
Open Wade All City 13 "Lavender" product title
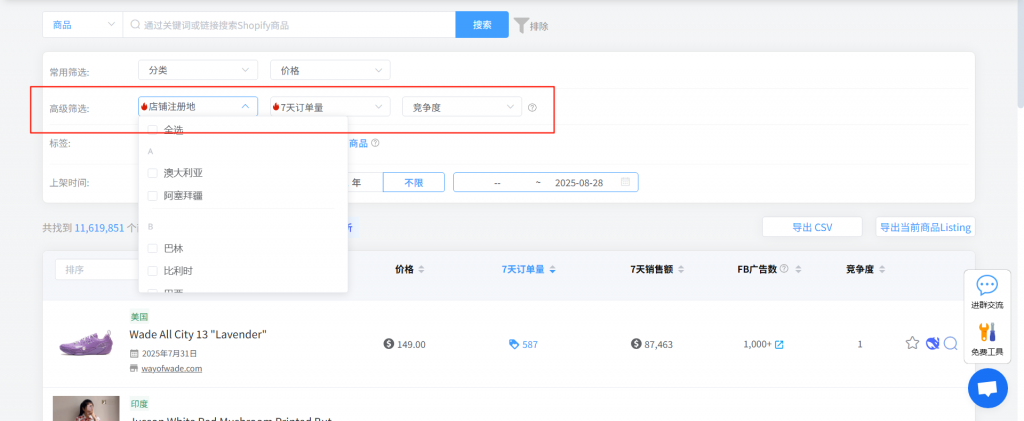click(198, 334)
